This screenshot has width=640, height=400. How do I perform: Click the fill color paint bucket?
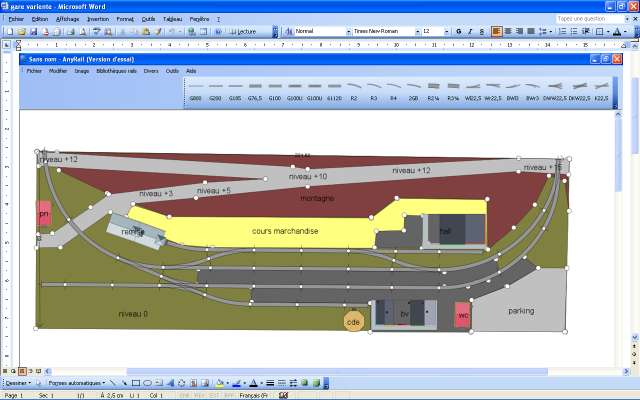click(220, 383)
